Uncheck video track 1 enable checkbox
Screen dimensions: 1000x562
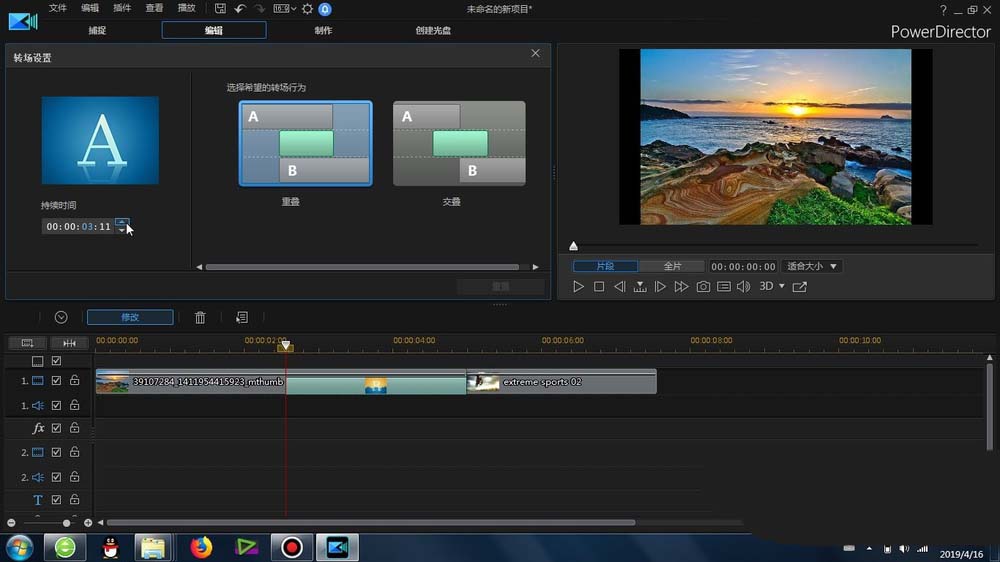pyautogui.click(x=57, y=381)
